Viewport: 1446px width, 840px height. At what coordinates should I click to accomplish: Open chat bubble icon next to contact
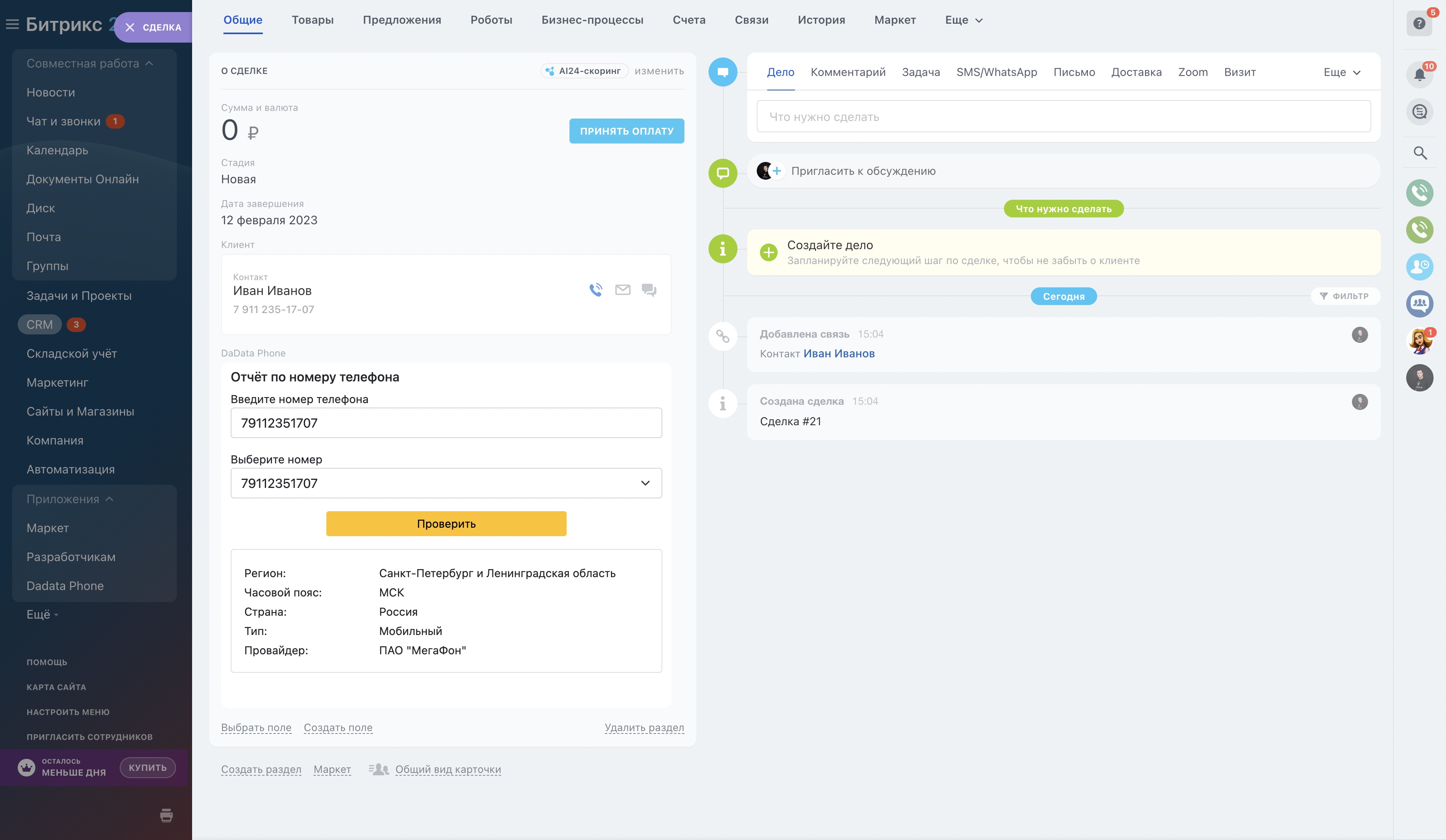(649, 290)
